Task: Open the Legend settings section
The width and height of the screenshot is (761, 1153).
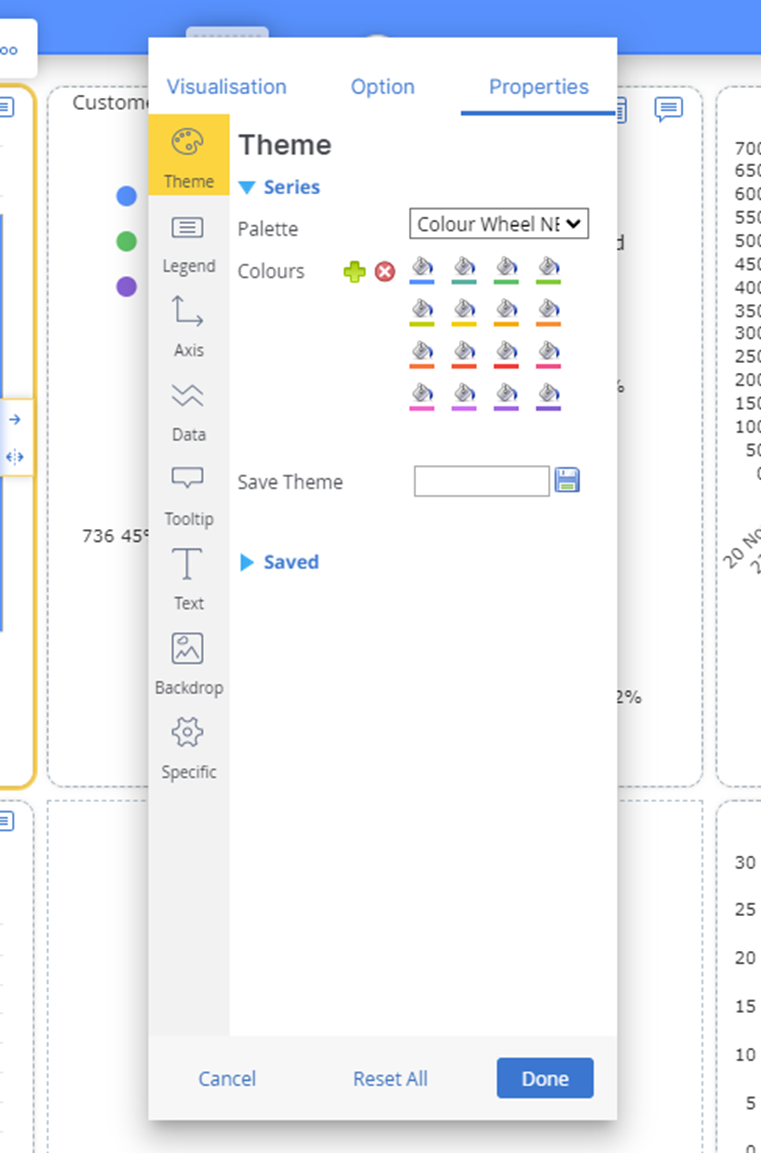Action: tap(188, 242)
